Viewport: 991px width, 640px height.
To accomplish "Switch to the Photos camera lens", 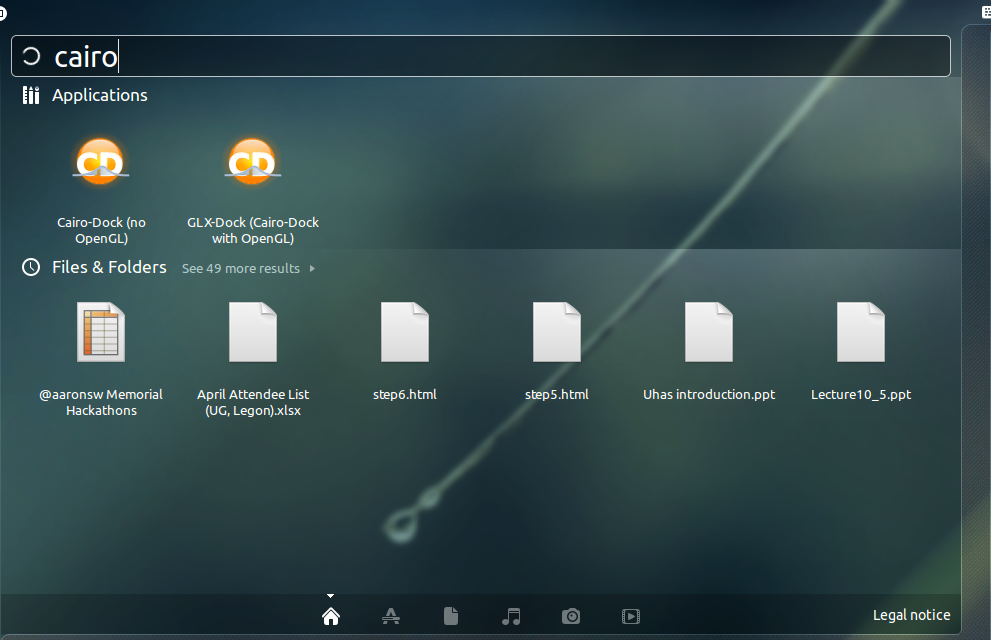I will point(571,616).
